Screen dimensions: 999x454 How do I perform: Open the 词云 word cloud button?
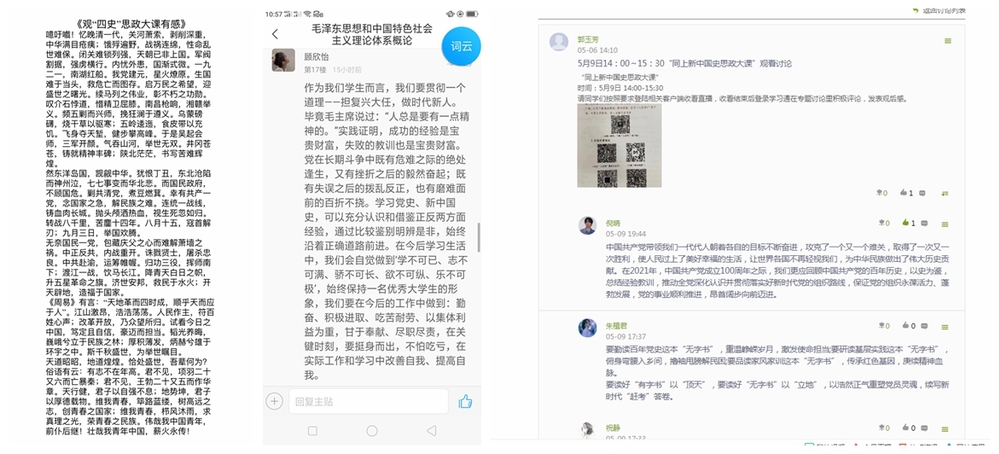coord(461,46)
